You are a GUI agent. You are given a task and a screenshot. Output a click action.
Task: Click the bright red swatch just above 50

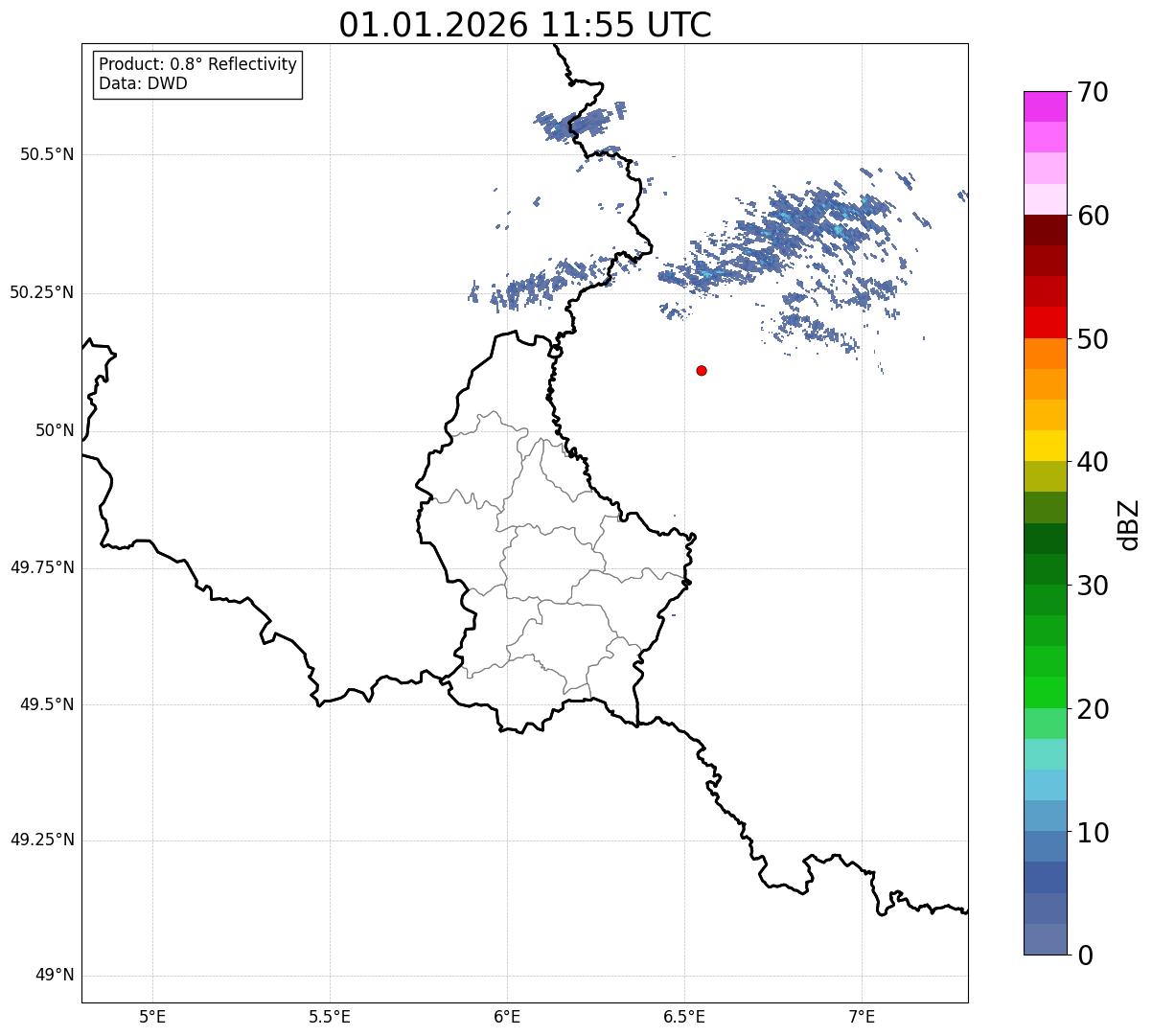click(x=1045, y=323)
